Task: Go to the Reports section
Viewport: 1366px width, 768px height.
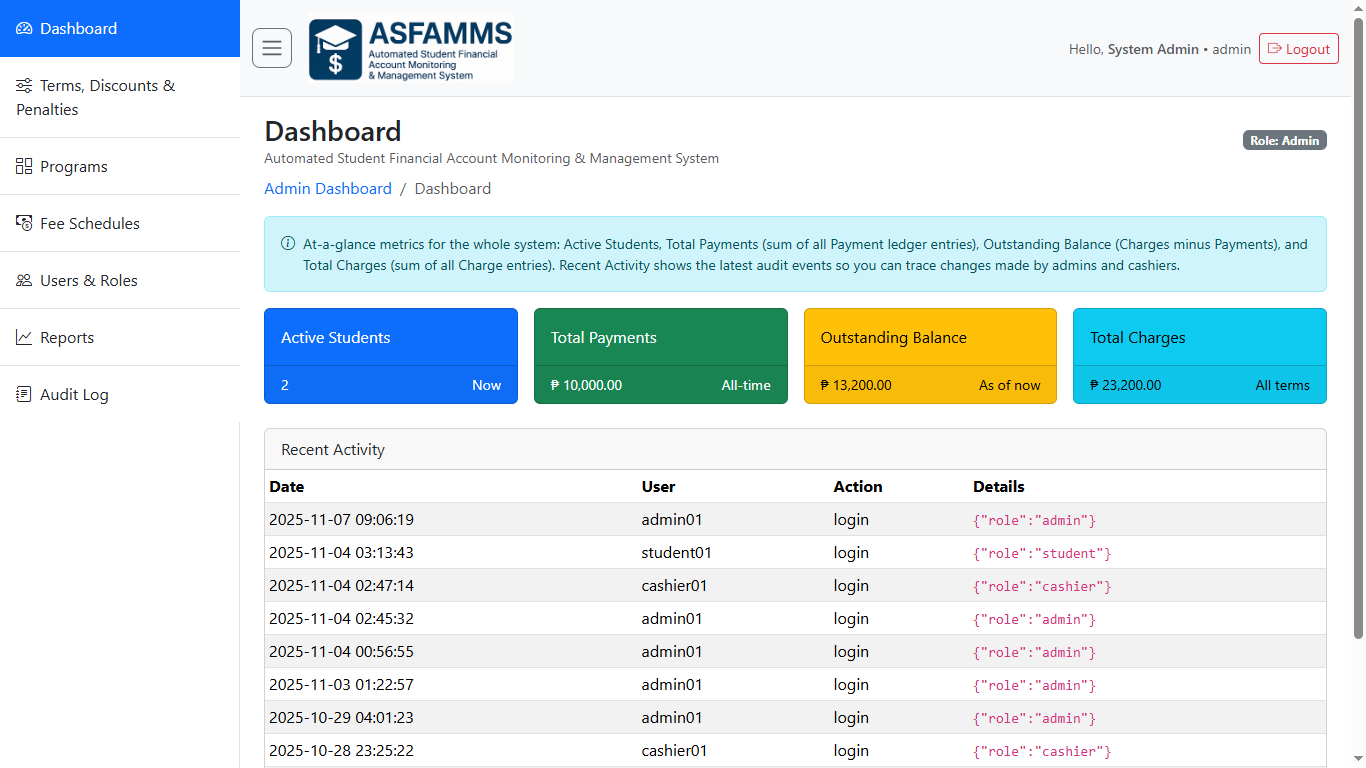Action: (67, 338)
